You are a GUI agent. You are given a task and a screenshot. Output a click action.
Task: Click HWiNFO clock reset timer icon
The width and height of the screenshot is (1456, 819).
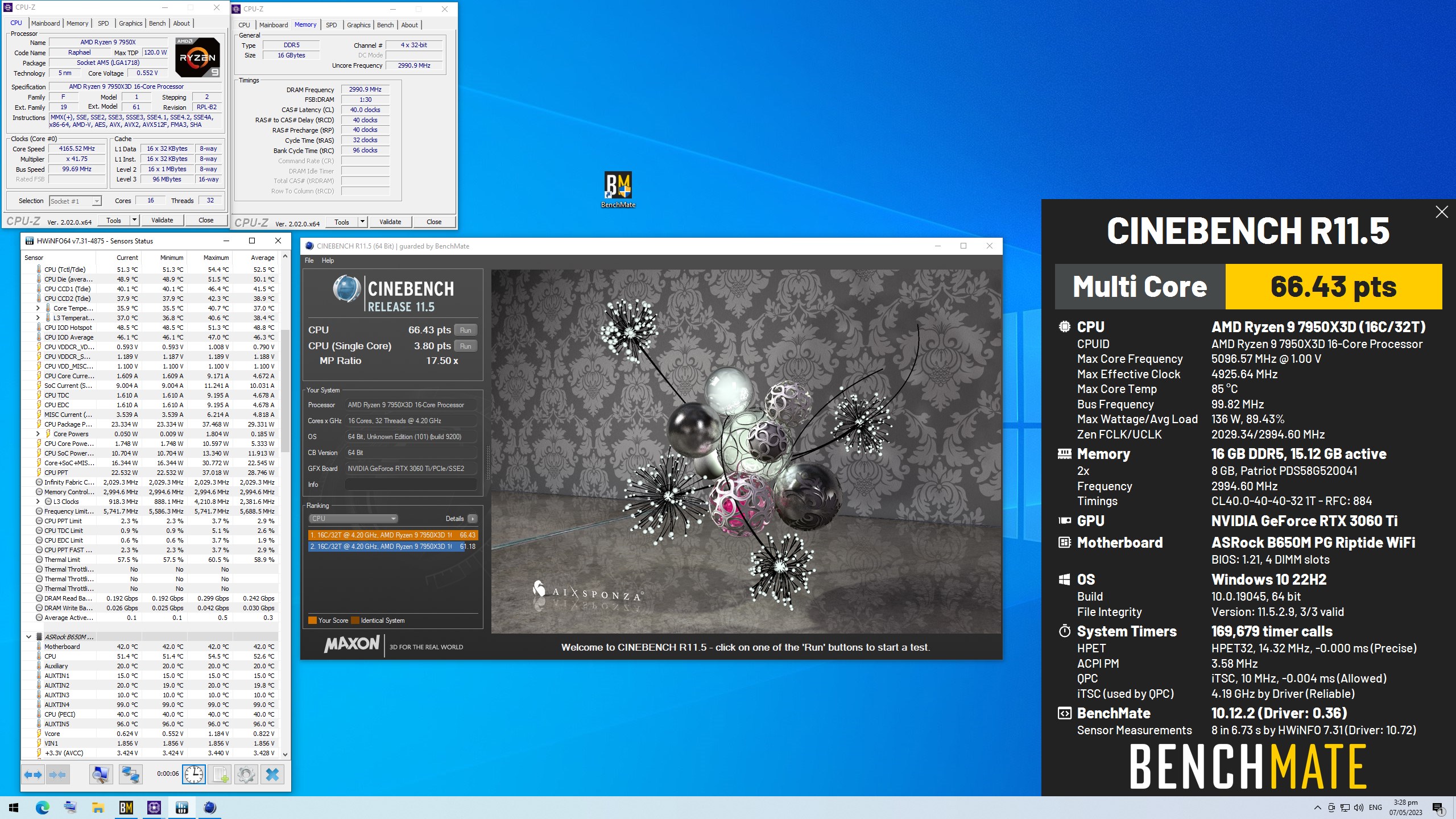[194, 775]
